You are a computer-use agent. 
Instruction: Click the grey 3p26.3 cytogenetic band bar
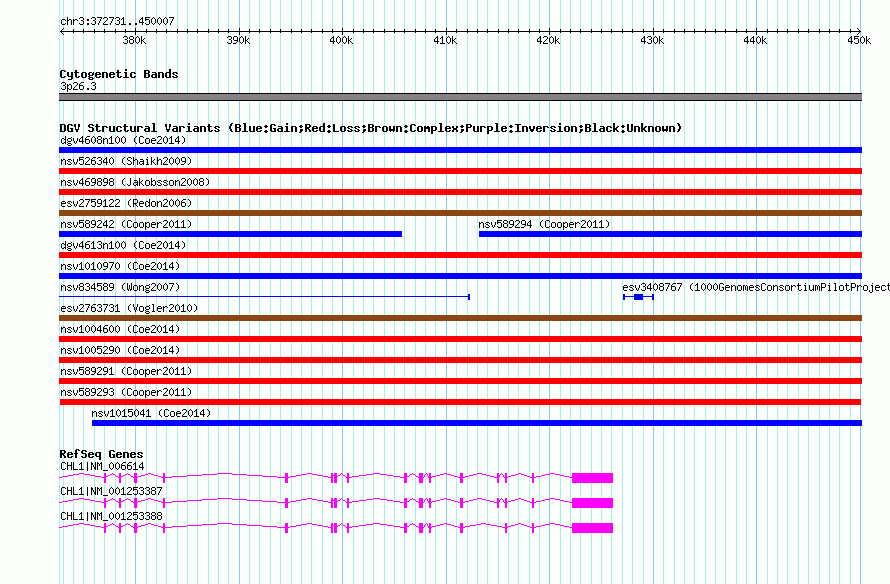[x=460, y=97]
